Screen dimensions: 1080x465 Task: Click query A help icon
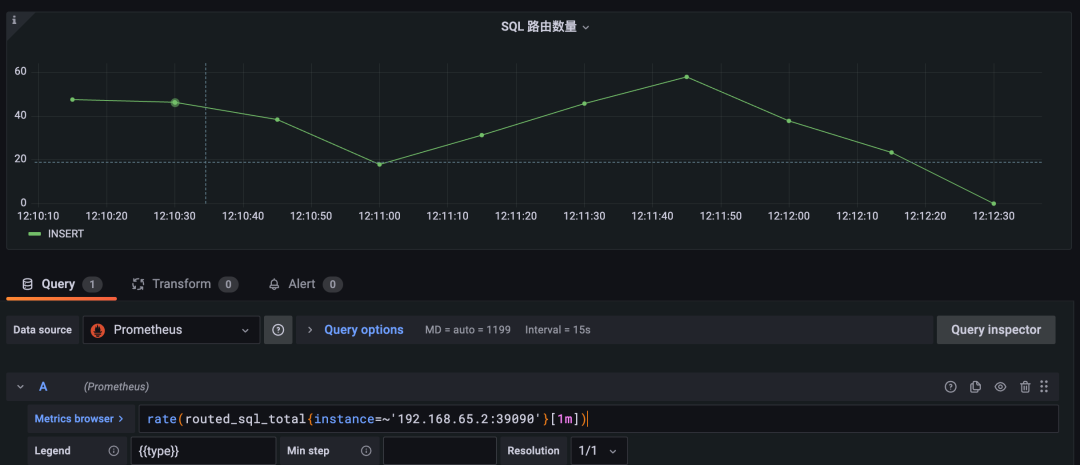tap(951, 386)
